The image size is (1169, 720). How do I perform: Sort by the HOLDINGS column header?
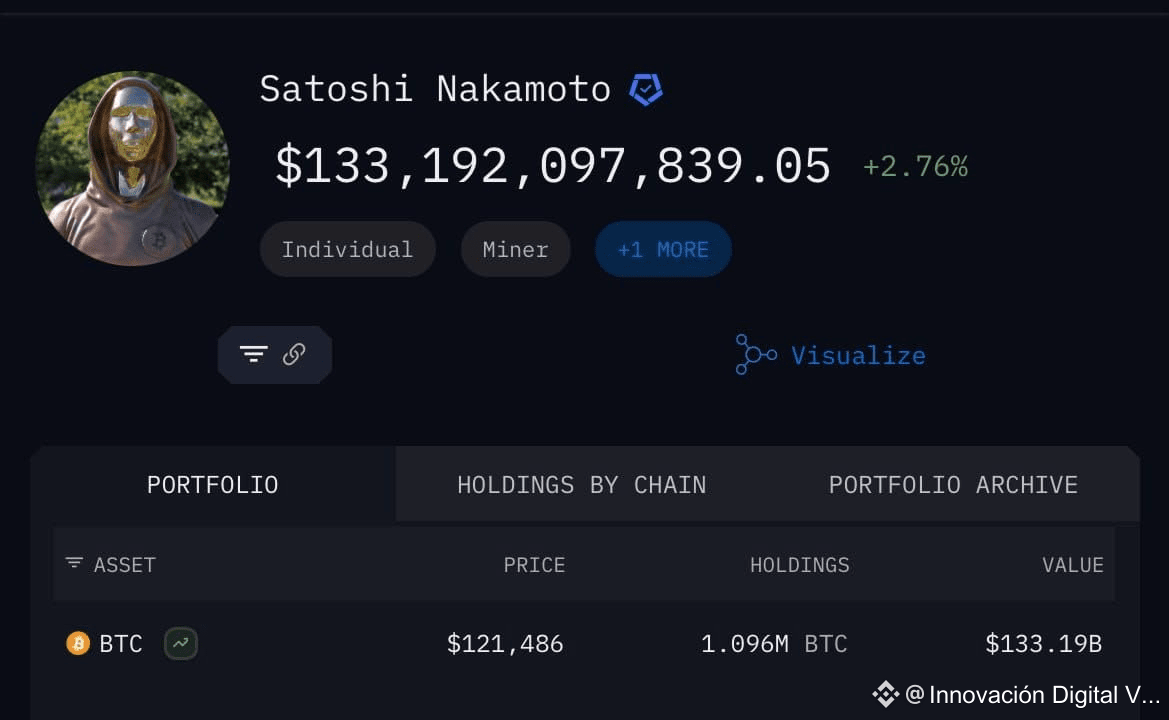[800, 565]
